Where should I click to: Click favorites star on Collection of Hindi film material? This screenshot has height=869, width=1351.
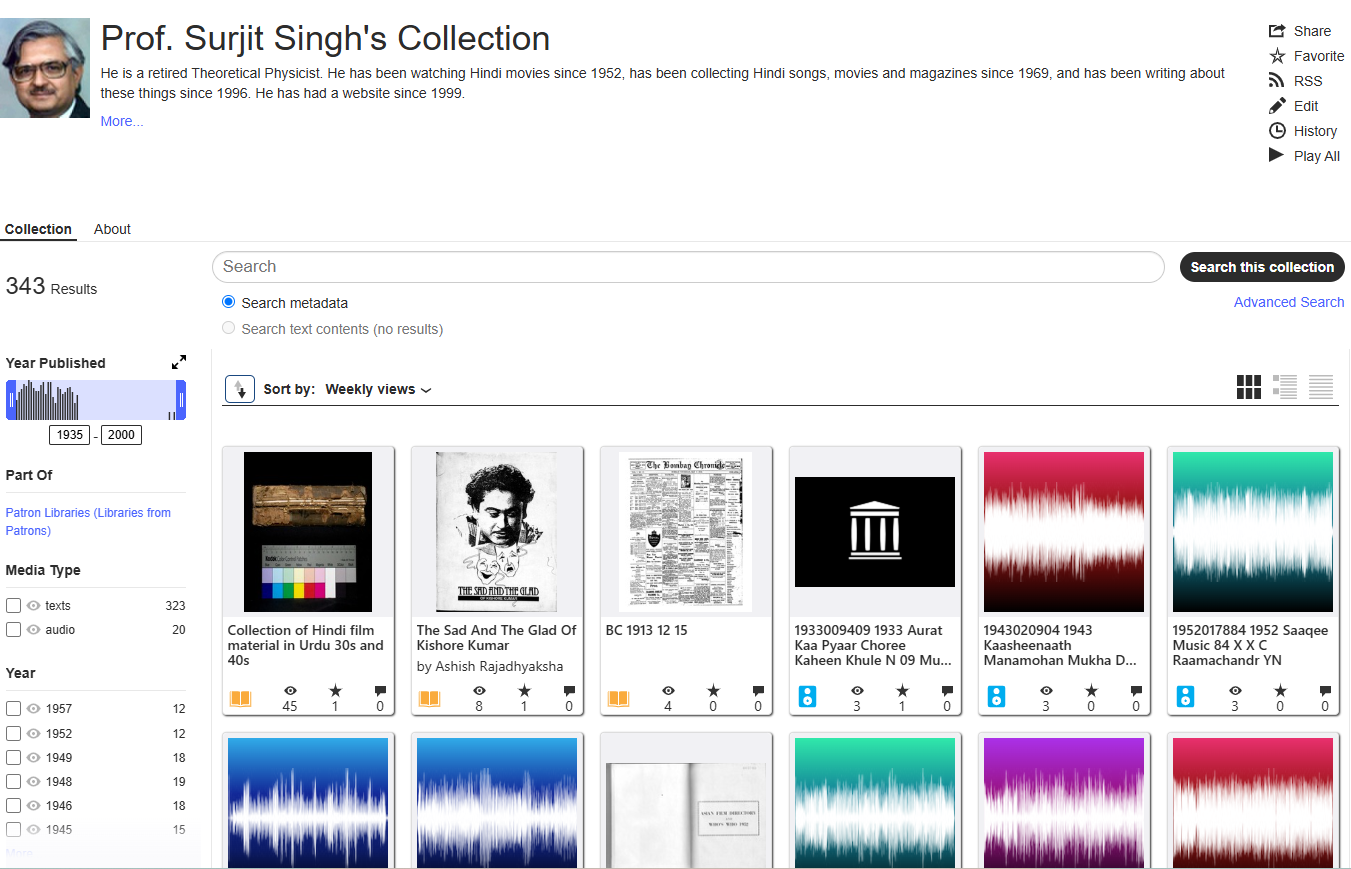[x=335, y=691]
